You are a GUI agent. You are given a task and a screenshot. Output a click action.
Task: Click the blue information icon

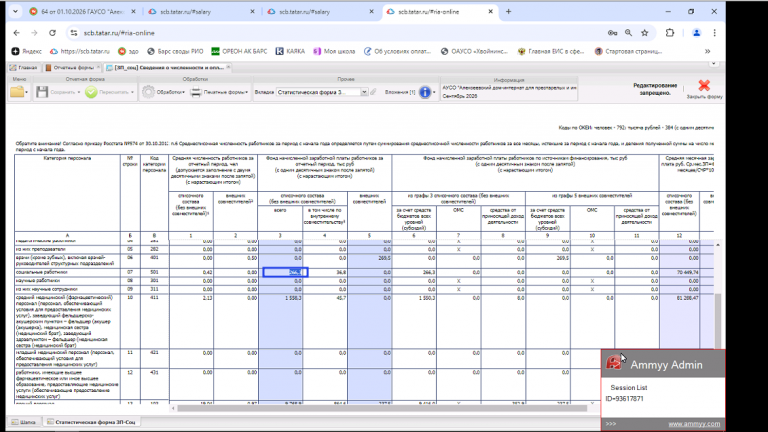(x=425, y=92)
